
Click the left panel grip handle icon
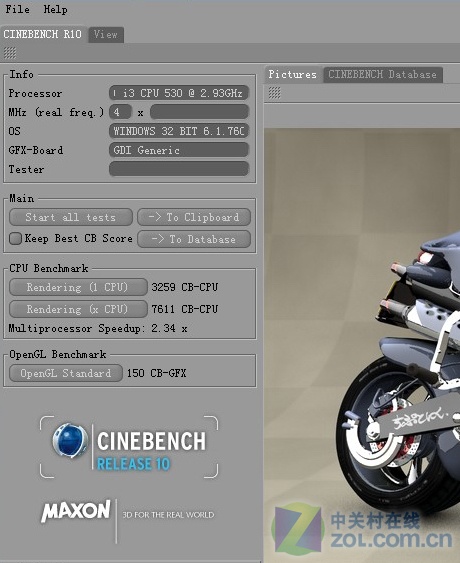[10, 53]
